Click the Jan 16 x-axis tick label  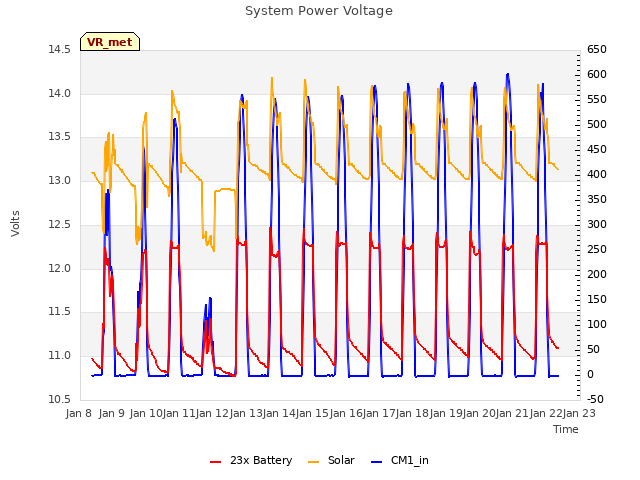(x=346, y=413)
